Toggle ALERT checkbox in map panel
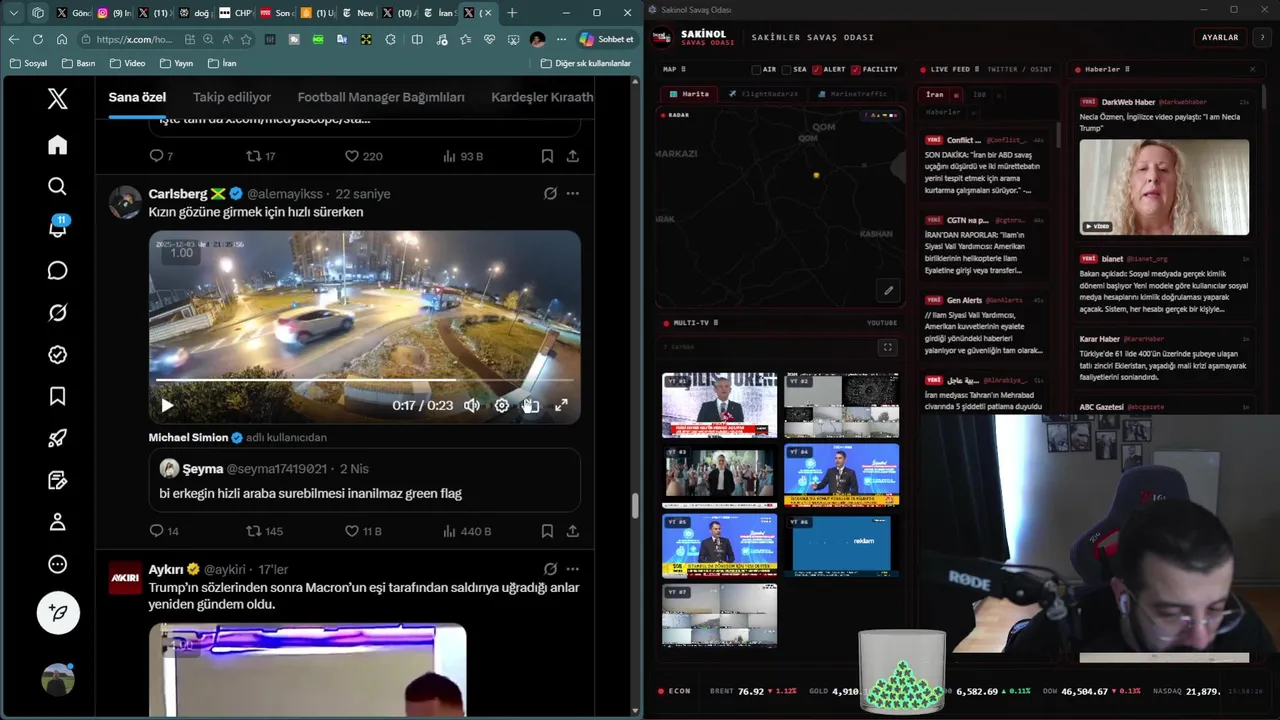 point(816,70)
